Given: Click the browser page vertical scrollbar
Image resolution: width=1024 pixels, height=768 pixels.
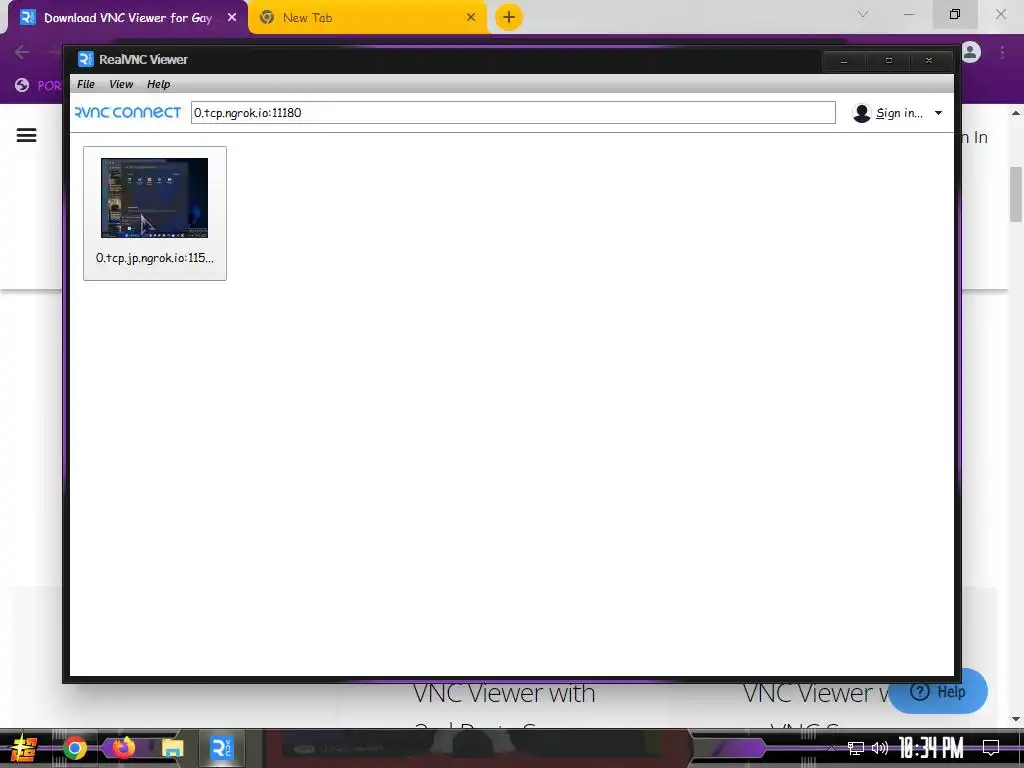Looking at the screenshot, I should click(1016, 195).
